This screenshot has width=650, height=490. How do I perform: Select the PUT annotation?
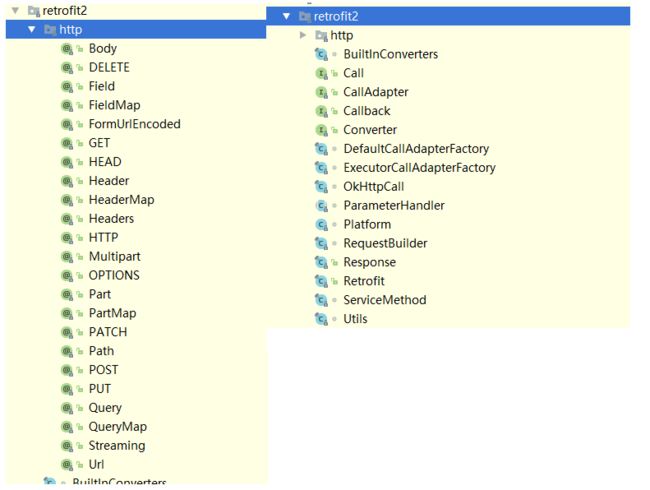point(99,389)
